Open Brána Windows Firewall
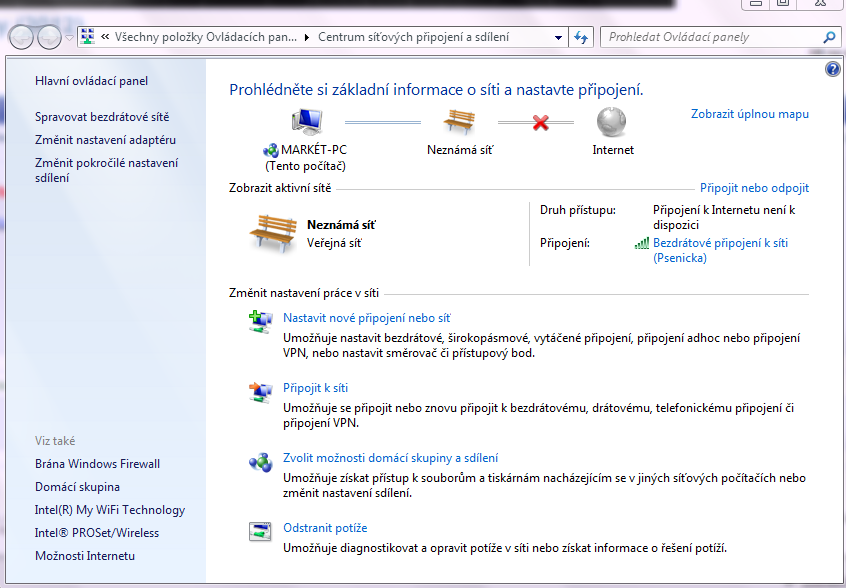 [98, 464]
